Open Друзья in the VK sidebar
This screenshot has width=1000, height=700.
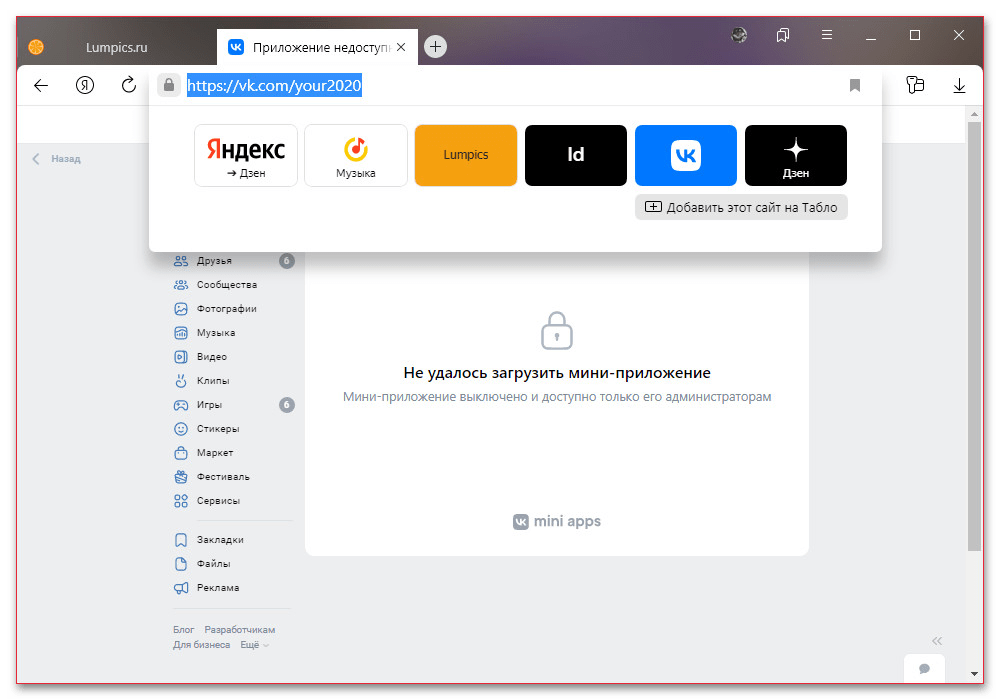pyautogui.click(x=214, y=261)
